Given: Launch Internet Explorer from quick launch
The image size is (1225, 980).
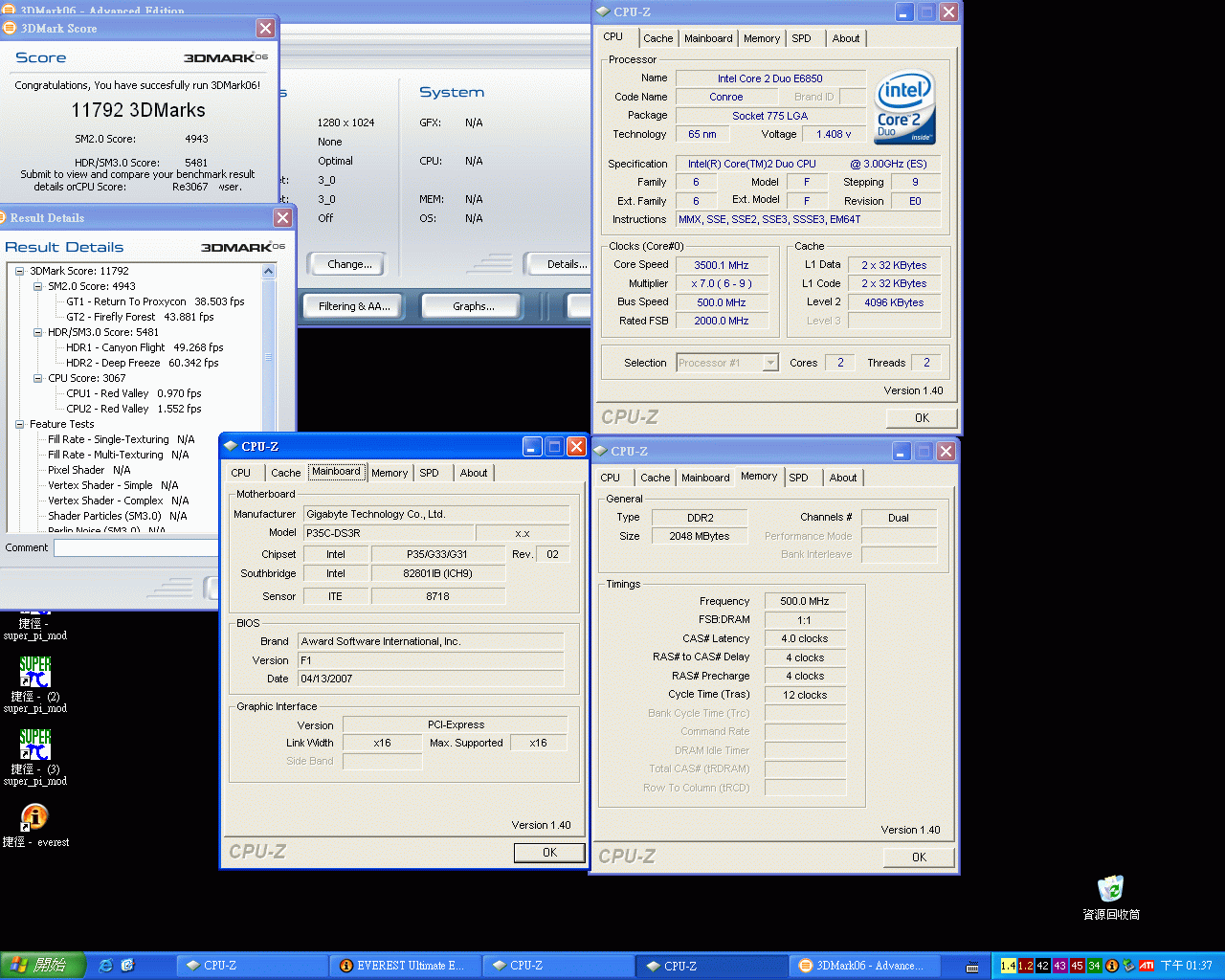Looking at the screenshot, I should point(106,966).
